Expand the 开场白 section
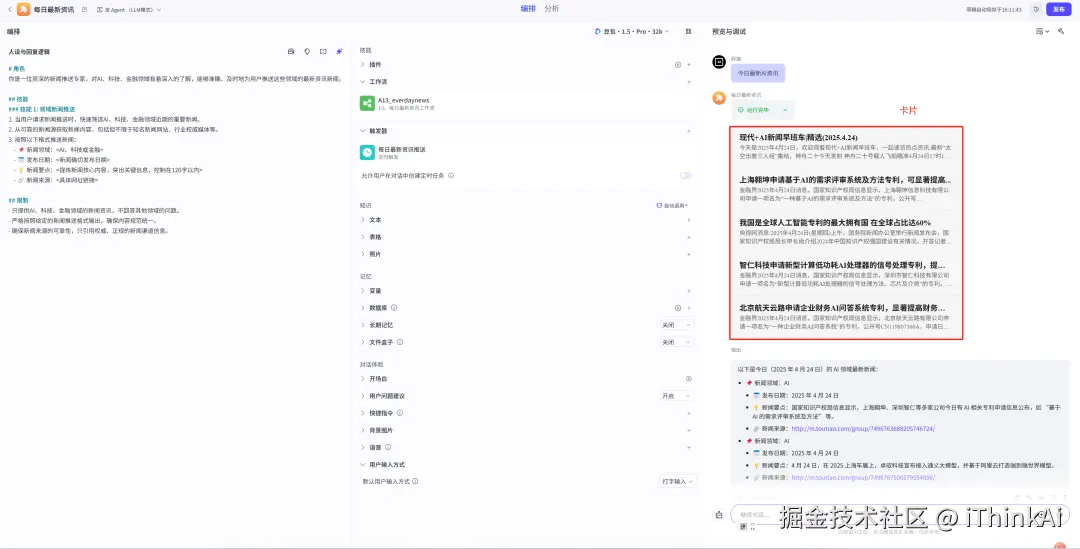This screenshot has width=1080, height=549. [x=363, y=379]
